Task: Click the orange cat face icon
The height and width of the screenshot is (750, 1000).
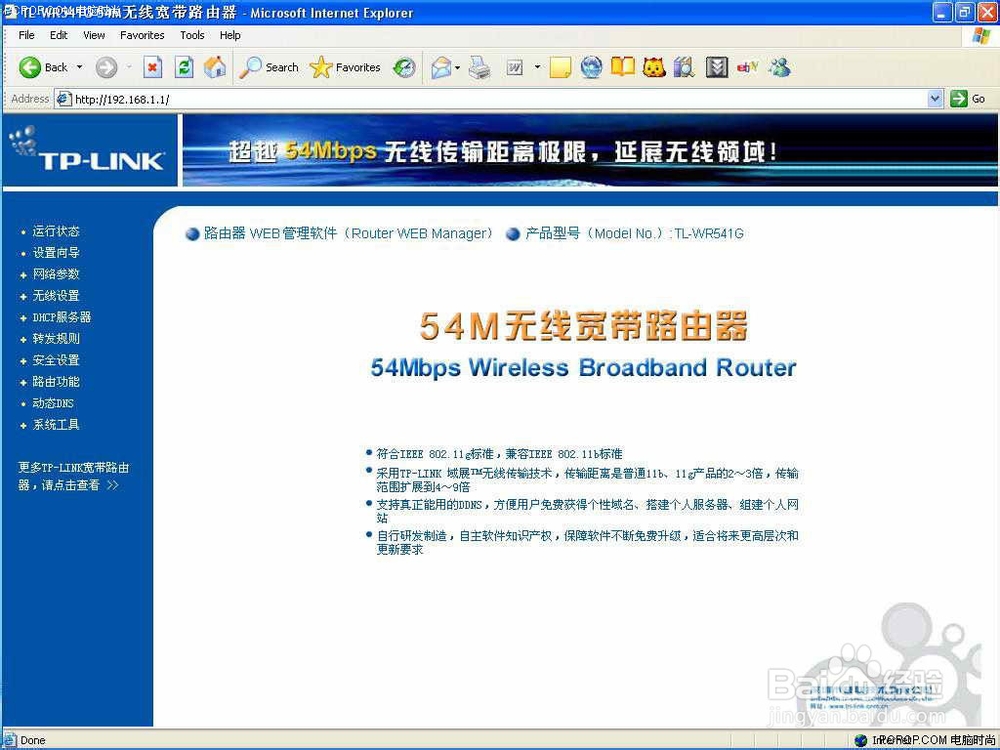Action: (x=654, y=67)
